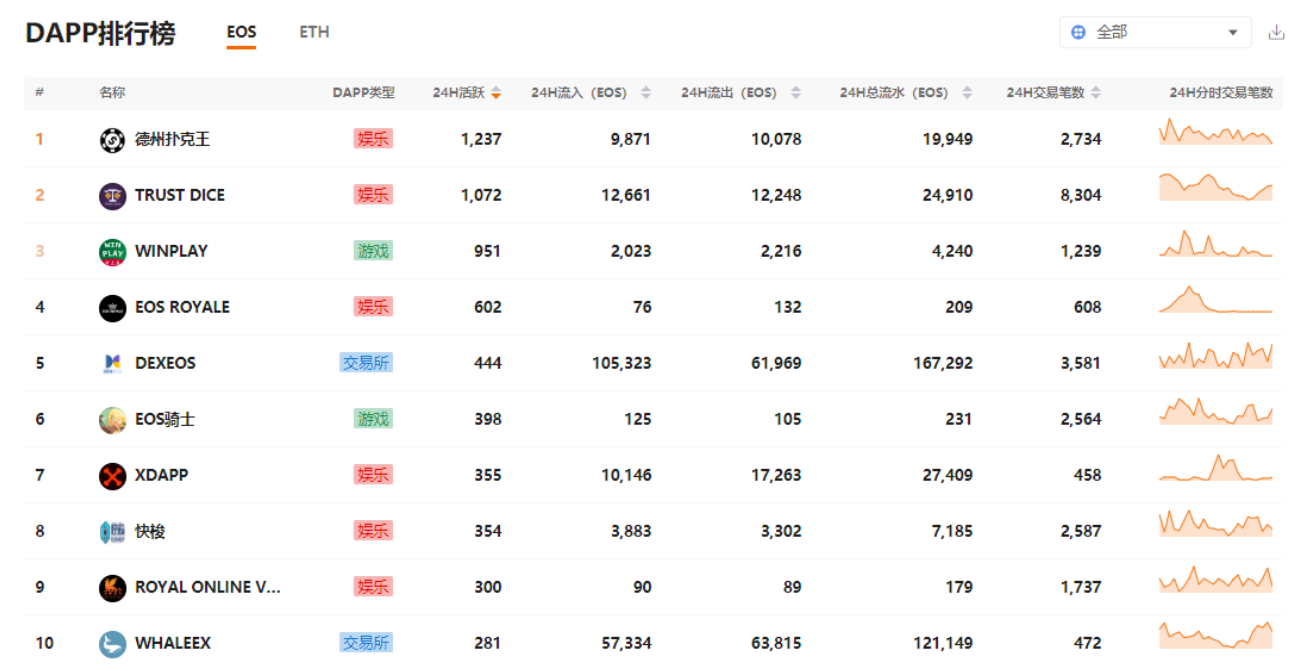Image resolution: width=1297 pixels, height=671 pixels.
Task: Click the 1,237 active users value
Action: tap(481, 140)
